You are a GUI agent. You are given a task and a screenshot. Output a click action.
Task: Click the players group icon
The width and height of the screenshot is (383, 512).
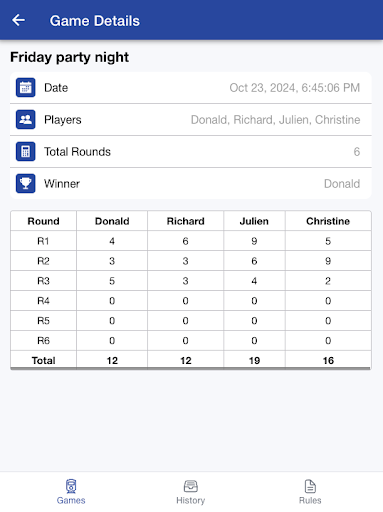coord(26,120)
